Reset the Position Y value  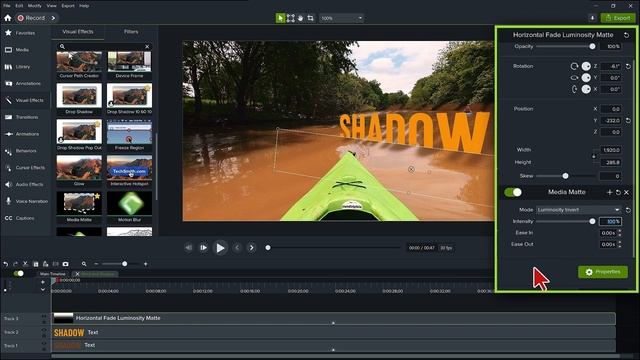pyautogui.click(x=628, y=120)
